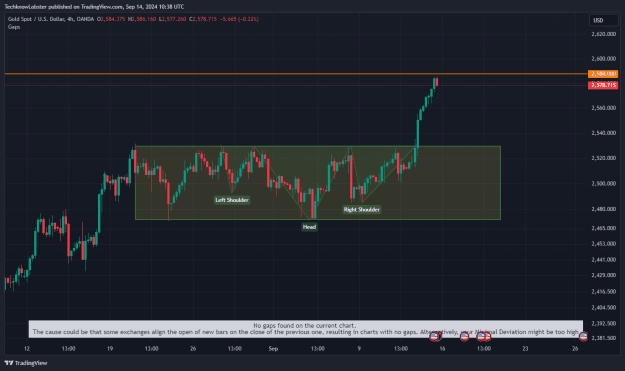Select the Right Shoulder label
The height and width of the screenshot is (371, 625).
click(362, 210)
